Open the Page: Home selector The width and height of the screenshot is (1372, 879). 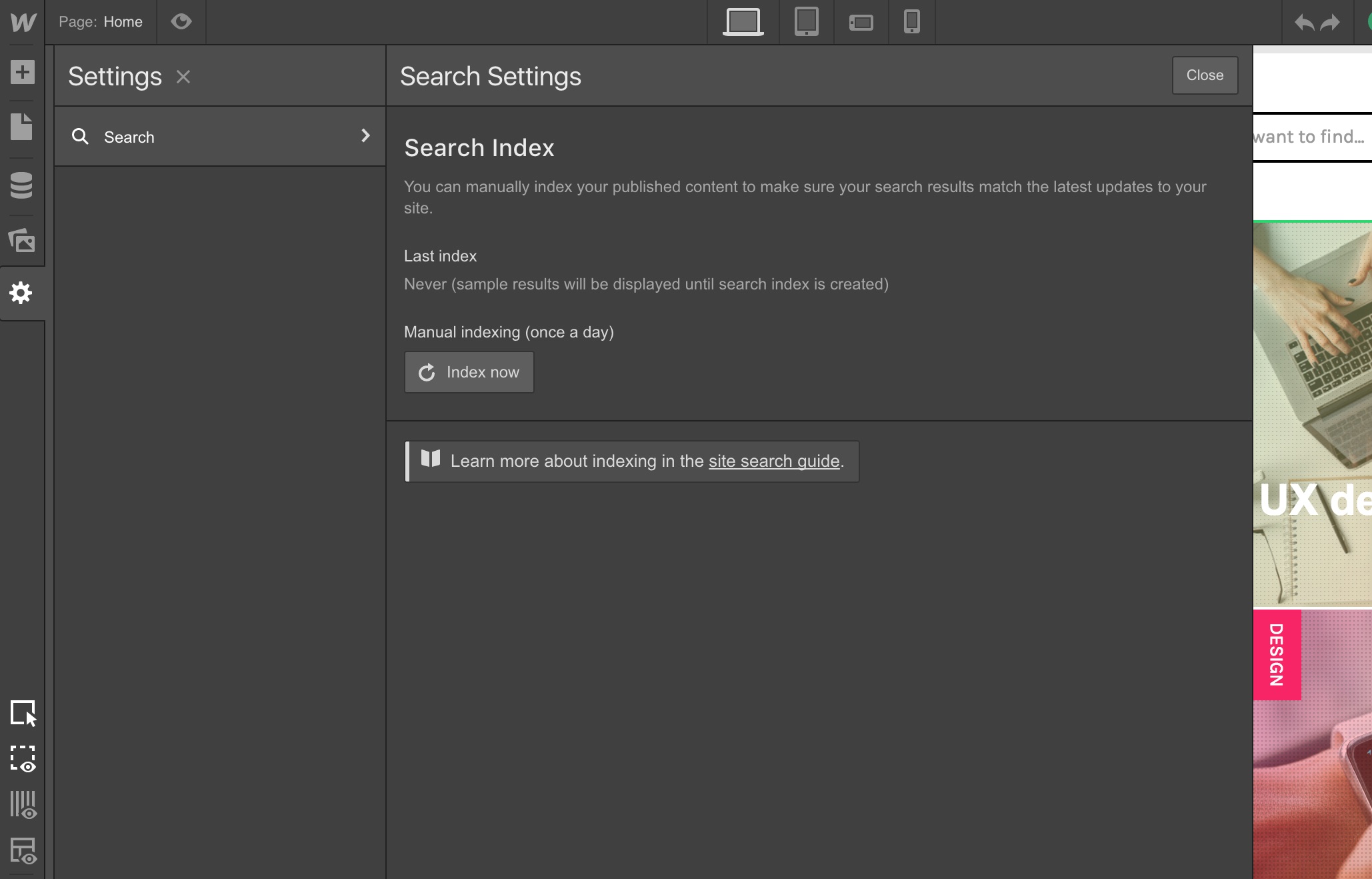101,22
